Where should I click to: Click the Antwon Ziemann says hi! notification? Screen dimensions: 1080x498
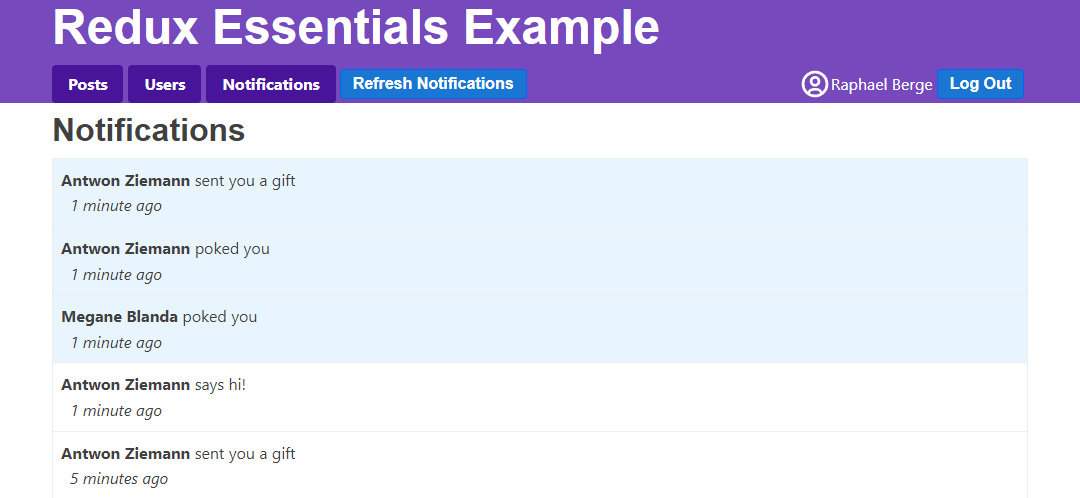click(x=540, y=397)
